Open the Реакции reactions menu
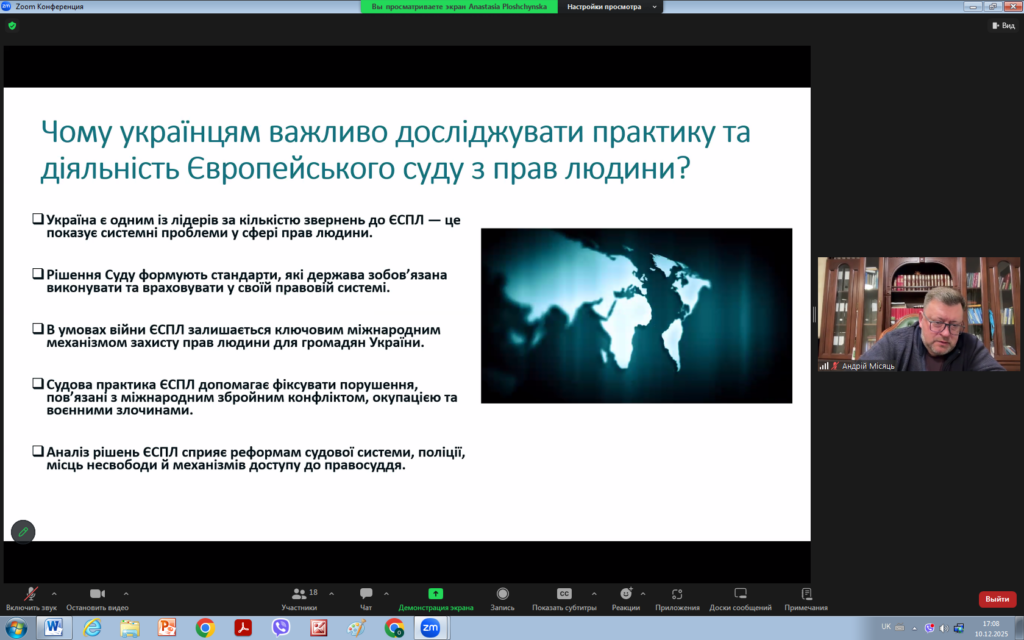The height and width of the screenshot is (640, 1024). click(625, 594)
